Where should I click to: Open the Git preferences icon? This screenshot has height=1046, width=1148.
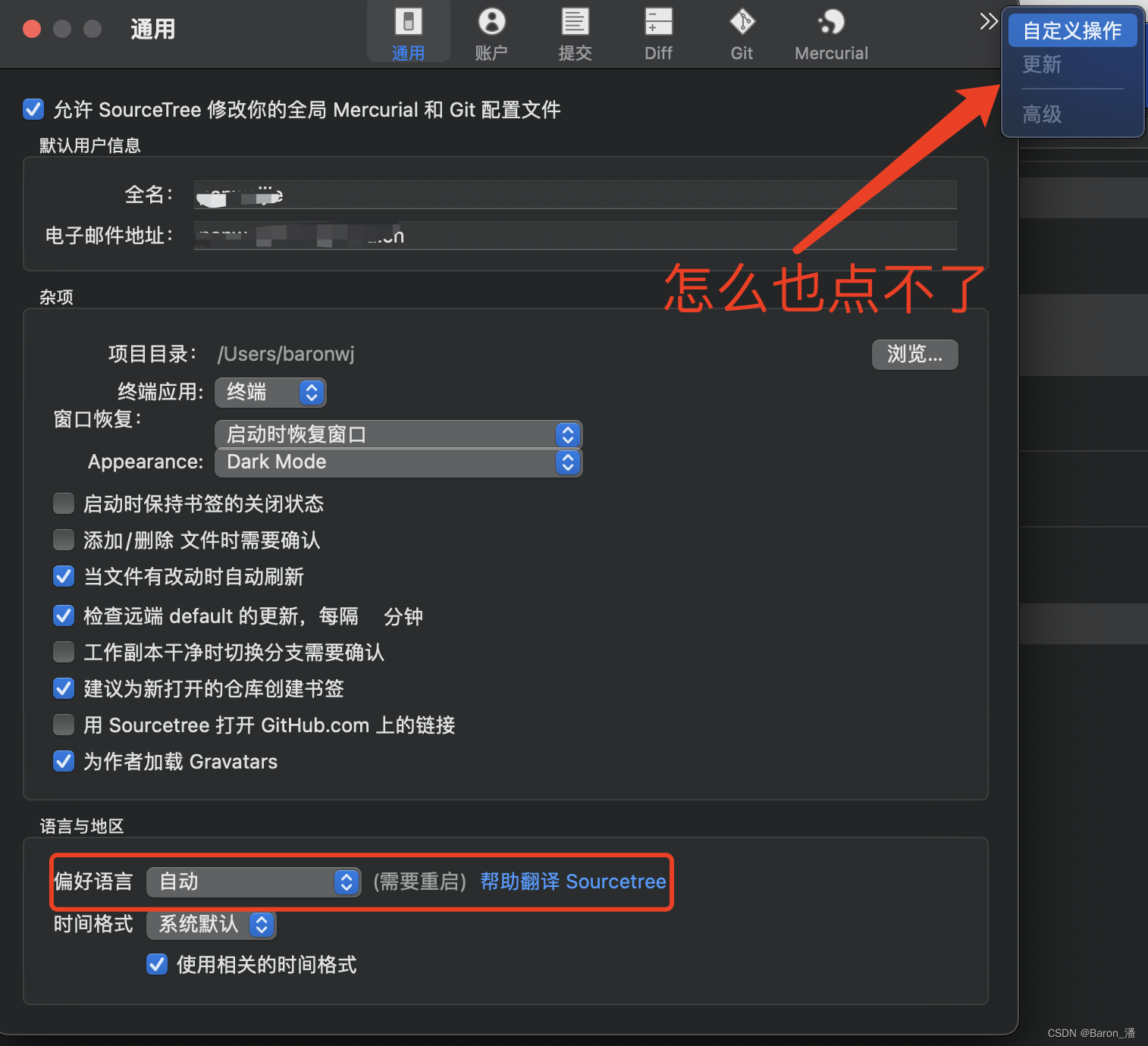pyautogui.click(x=742, y=33)
